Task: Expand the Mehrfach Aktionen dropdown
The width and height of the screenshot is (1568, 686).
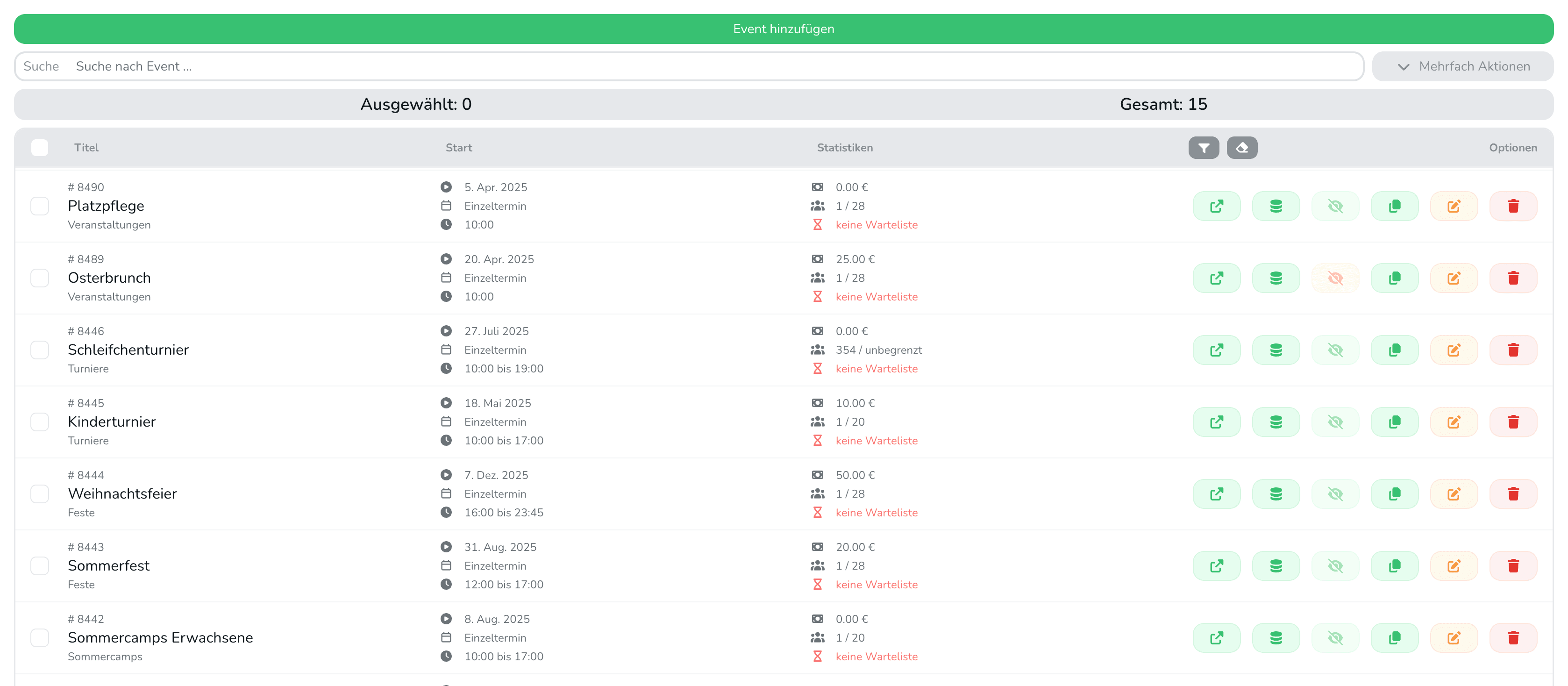Action: 1462,66
